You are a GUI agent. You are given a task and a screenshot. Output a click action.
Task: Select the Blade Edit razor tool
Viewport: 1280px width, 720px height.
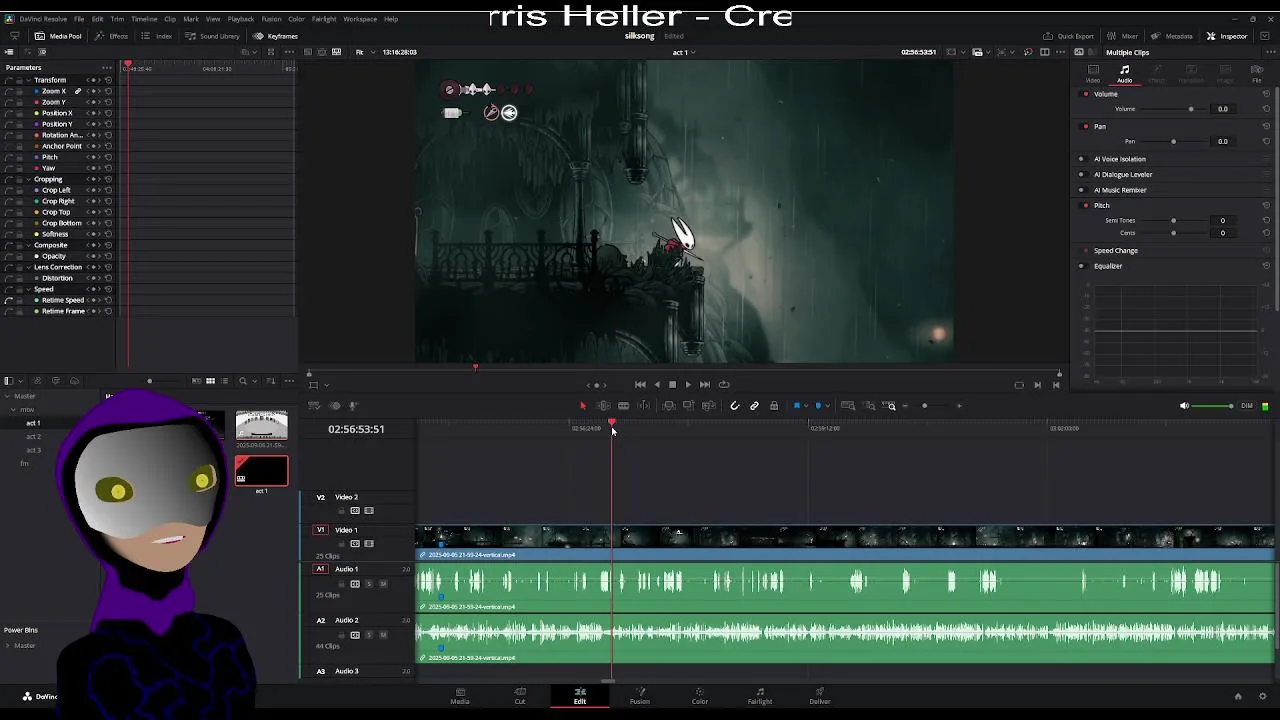tap(623, 406)
